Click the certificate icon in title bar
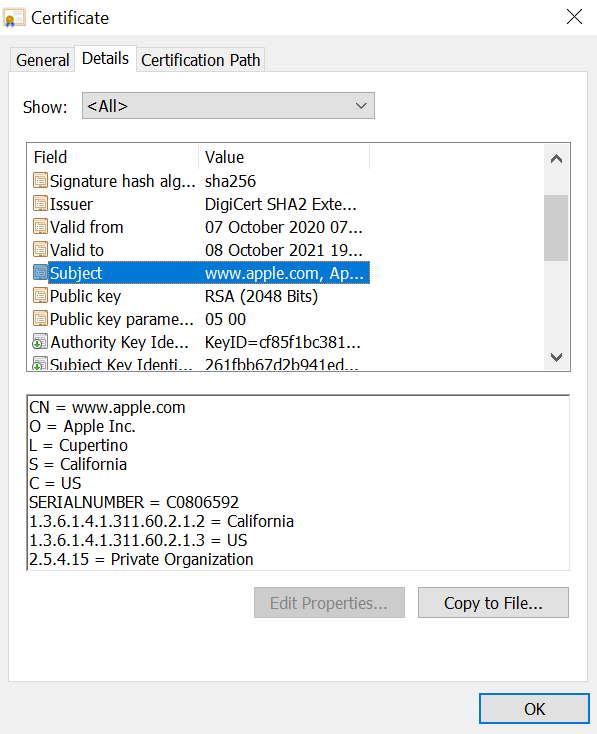 click(13, 18)
